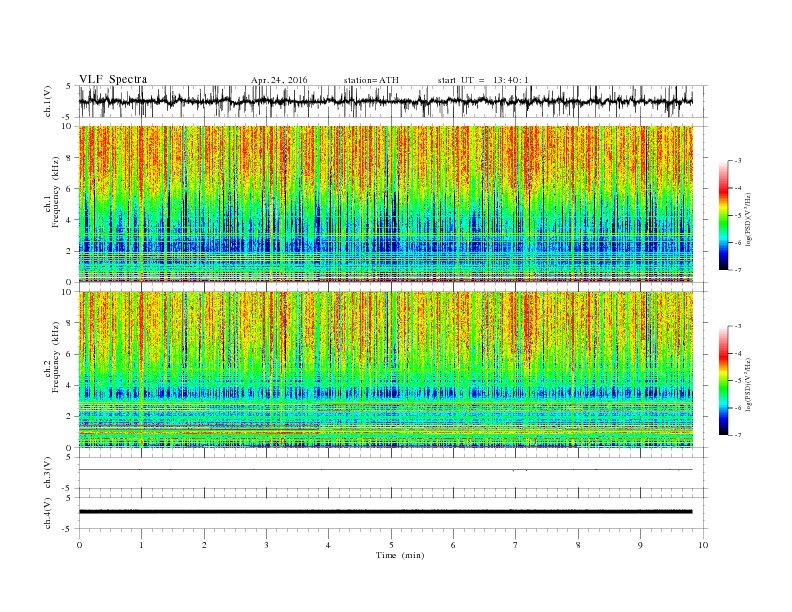Click the "9" tick on the time axis
This screenshot has width=792, height=612.
tap(640, 545)
